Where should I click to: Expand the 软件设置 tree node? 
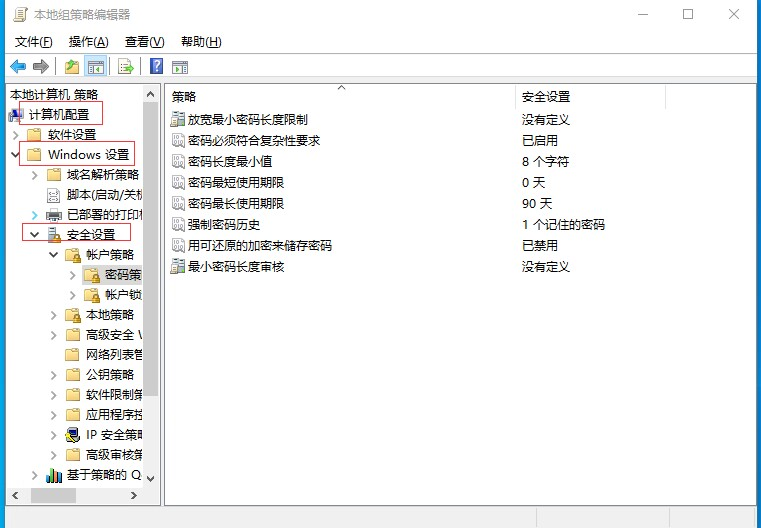15,135
